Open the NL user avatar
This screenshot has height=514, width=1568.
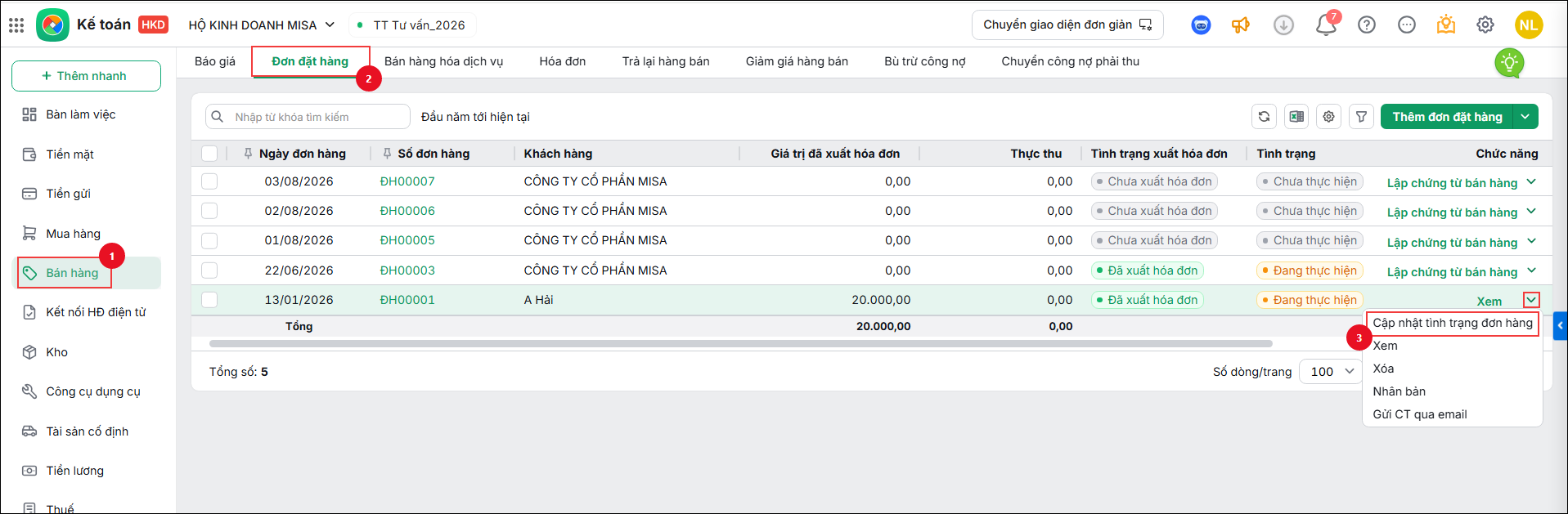(x=1528, y=25)
